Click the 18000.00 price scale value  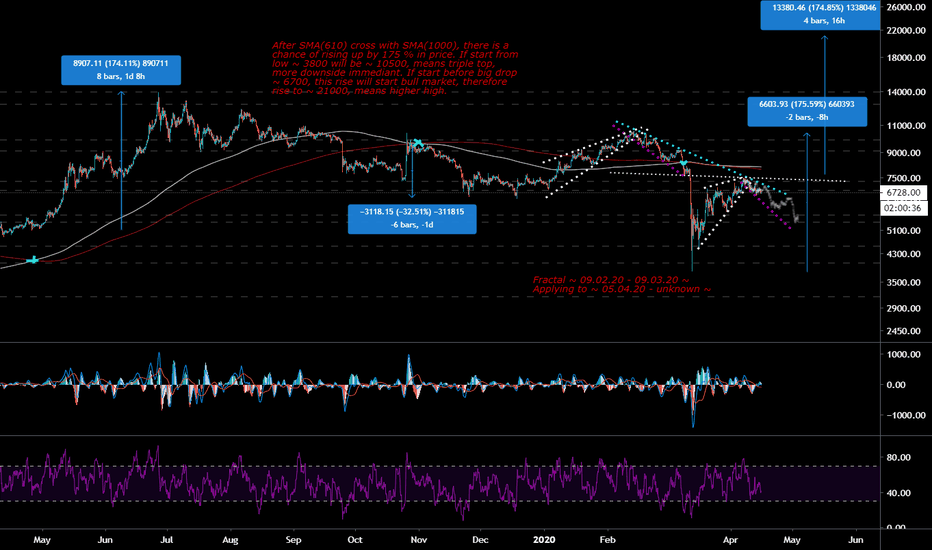click(x=906, y=58)
